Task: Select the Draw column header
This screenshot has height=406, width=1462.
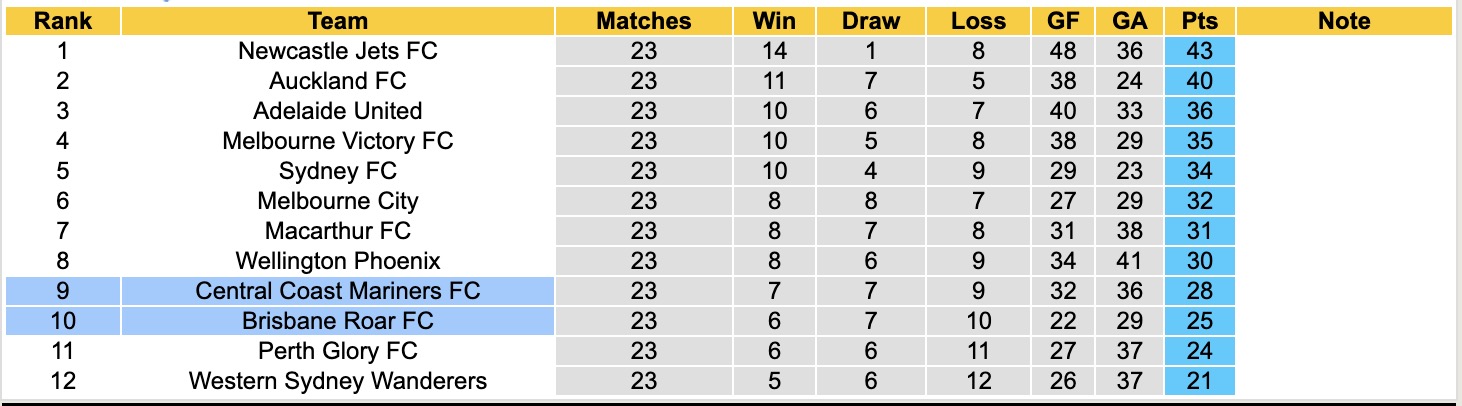Action: point(871,21)
